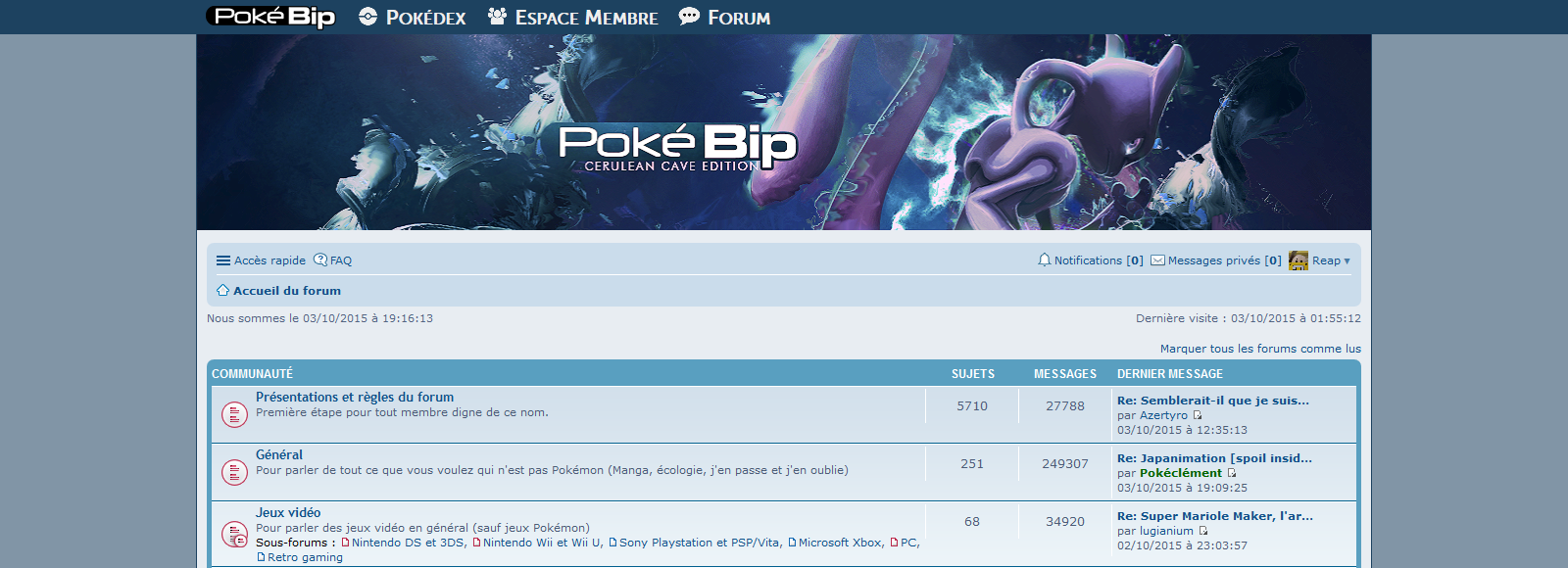Click the hamburger icon for Accès rapide
This screenshot has height=568, width=1568.
[x=223, y=260]
